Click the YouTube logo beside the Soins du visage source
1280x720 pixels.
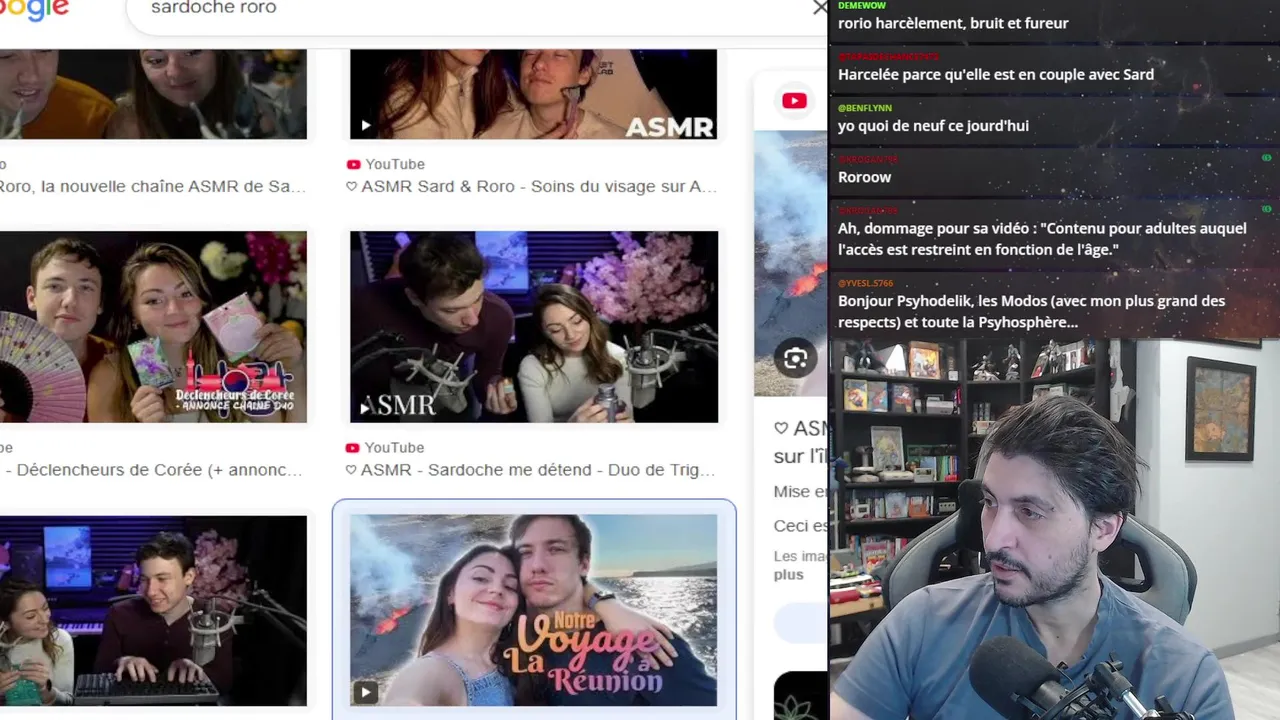coord(353,164)
